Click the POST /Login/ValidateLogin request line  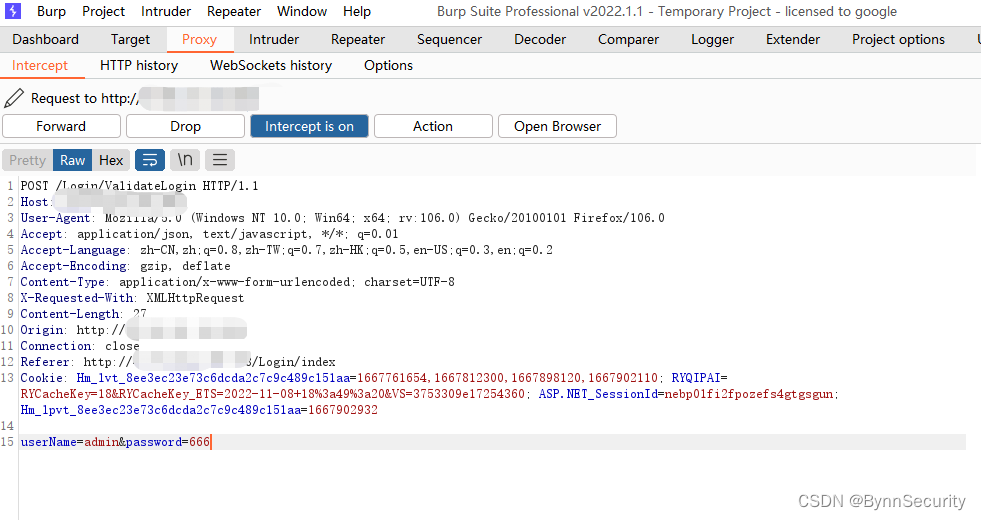click(140, 186)
